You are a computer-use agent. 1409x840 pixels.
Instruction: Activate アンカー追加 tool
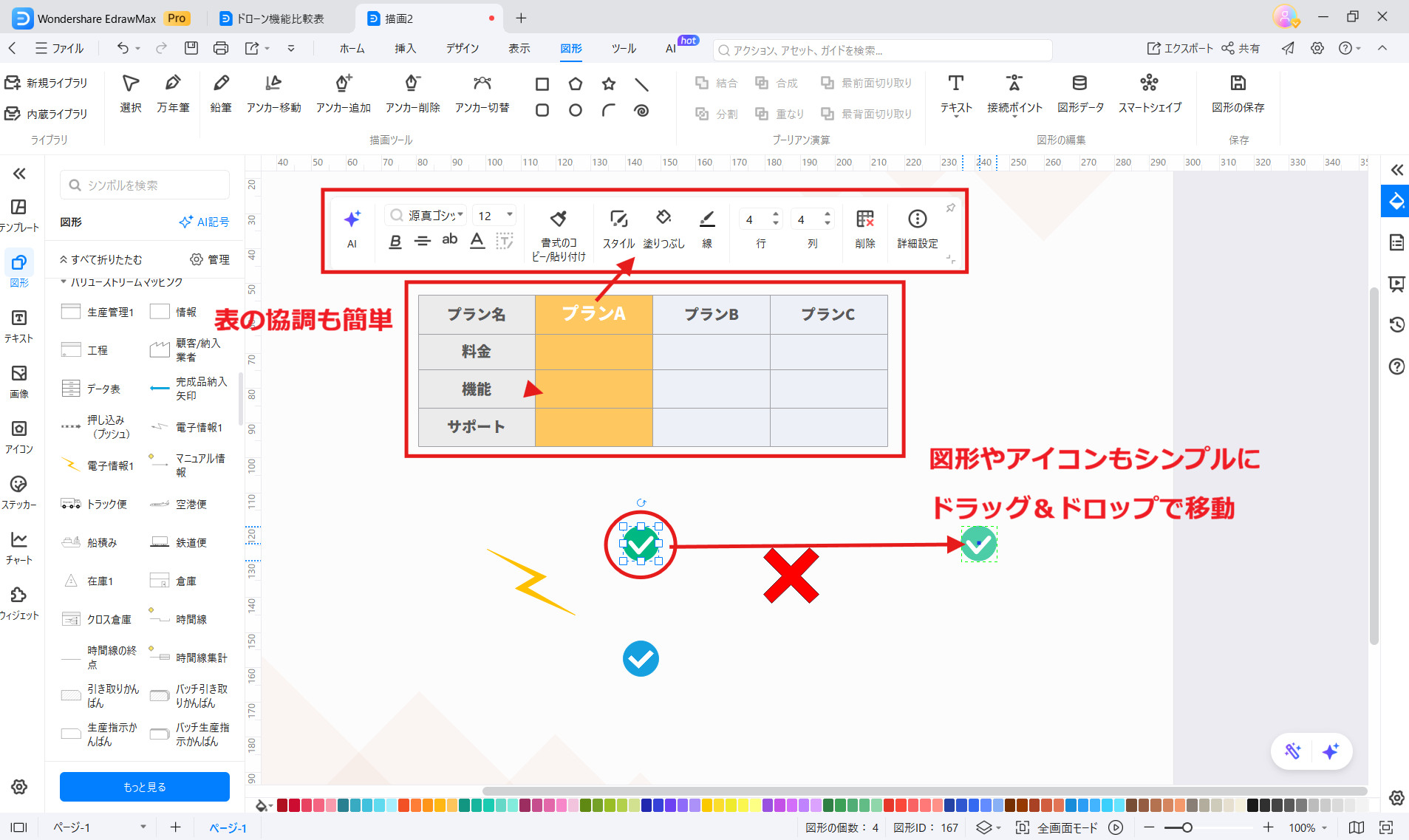[344, 94]
